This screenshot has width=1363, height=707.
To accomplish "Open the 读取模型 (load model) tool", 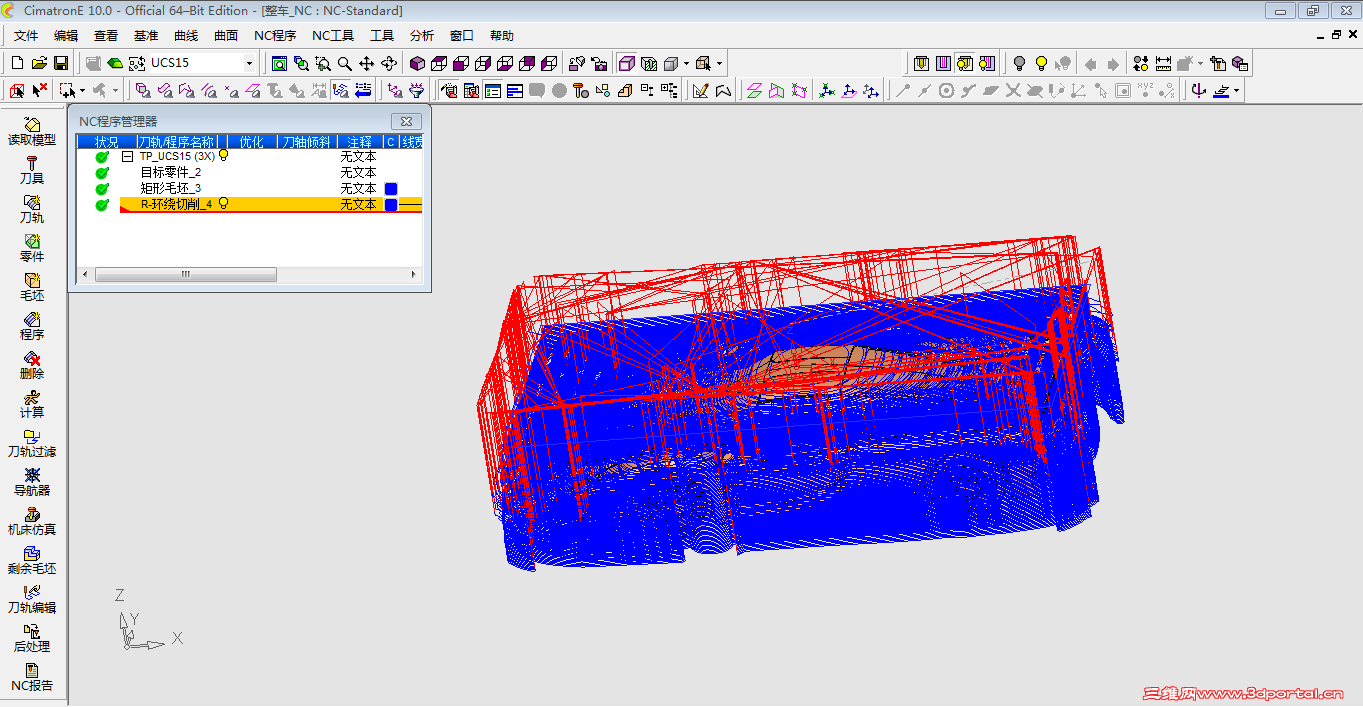I will (32, 132).
